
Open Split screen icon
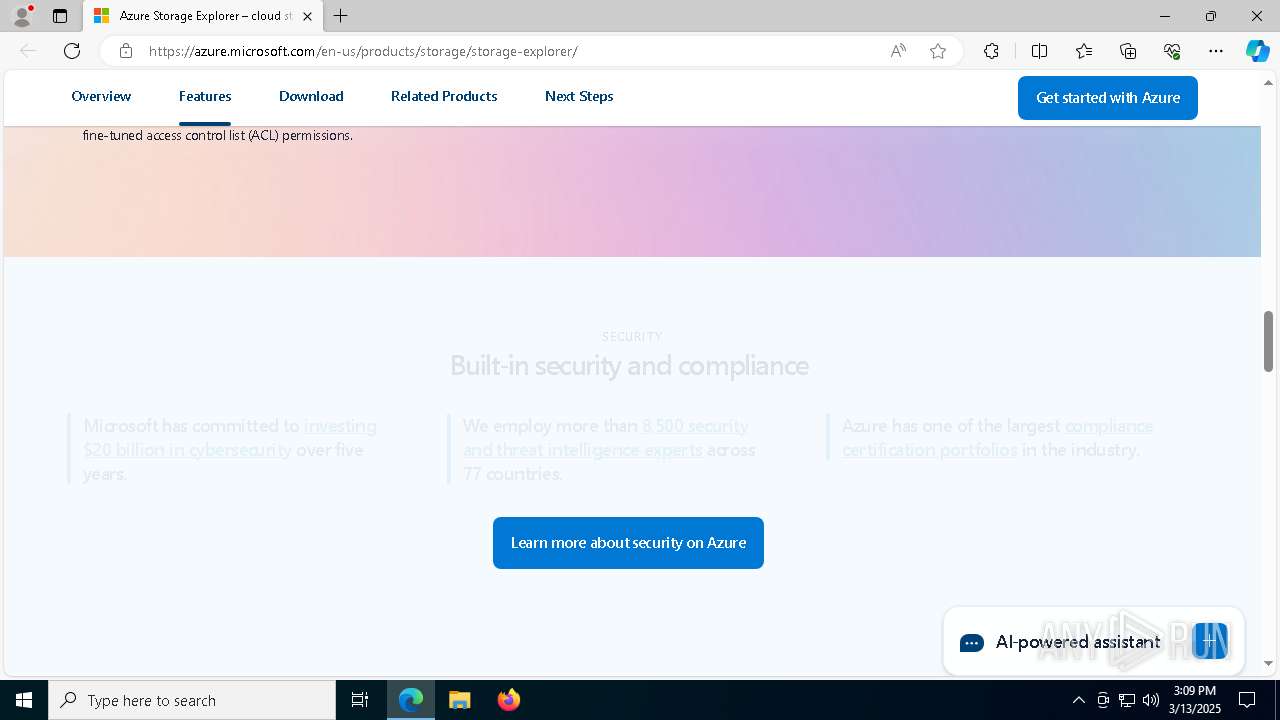pos(1039,51)
